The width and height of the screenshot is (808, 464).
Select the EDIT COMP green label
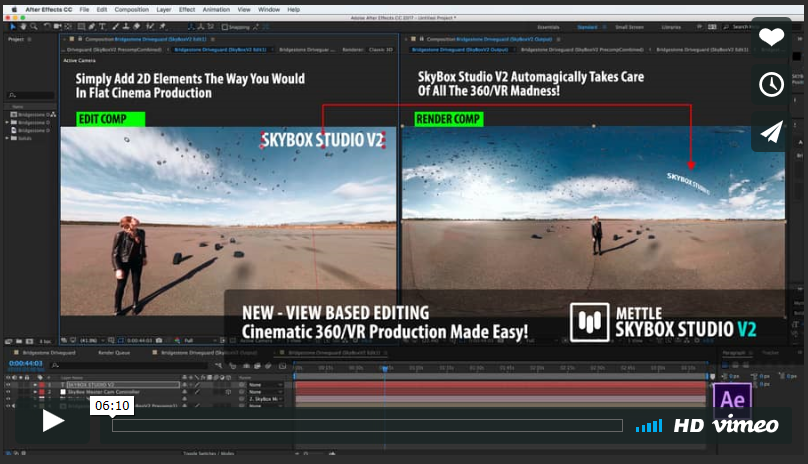pos(110,119)
